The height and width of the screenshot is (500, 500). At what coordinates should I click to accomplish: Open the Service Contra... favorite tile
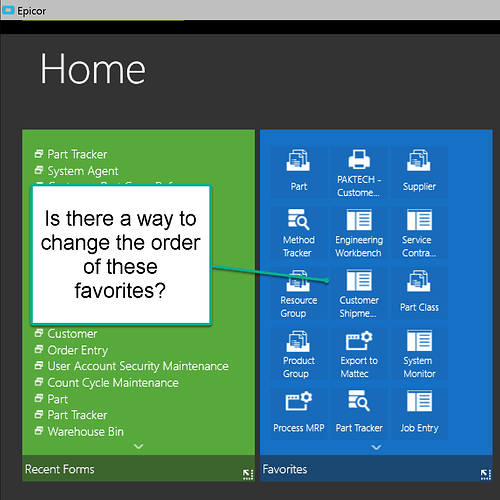point(419,232)
